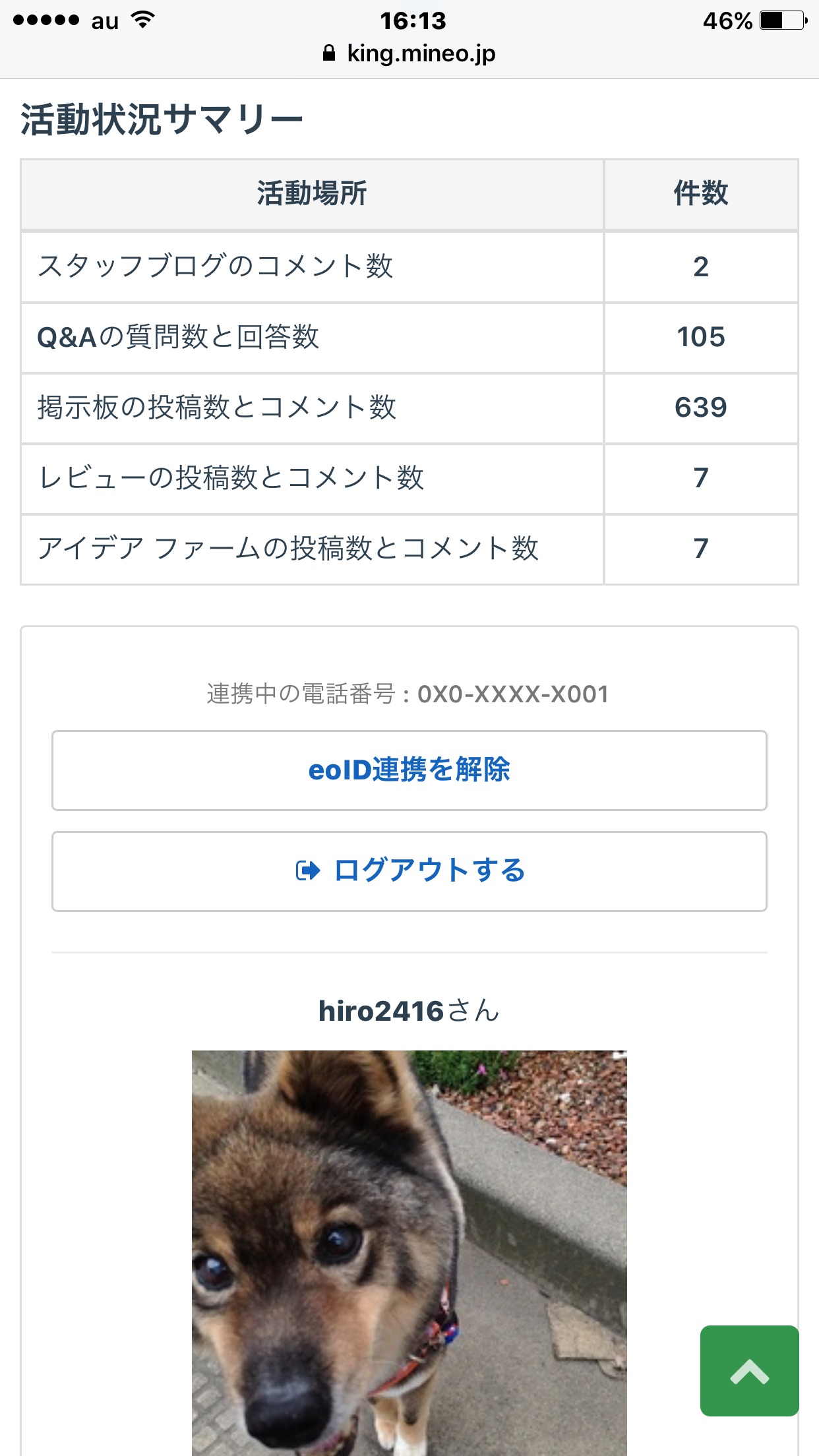
Task: Tap the Wi-Fi signal icon
Action: click(142, 20)
